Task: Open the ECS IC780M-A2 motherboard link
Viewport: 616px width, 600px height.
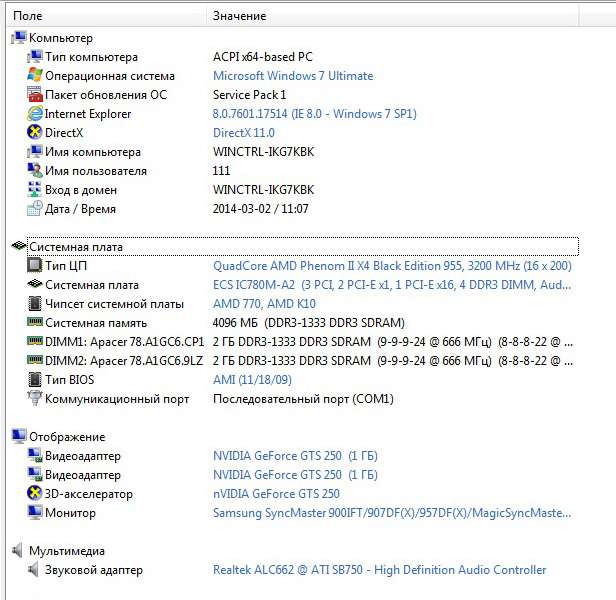Action: coord(392,285)
